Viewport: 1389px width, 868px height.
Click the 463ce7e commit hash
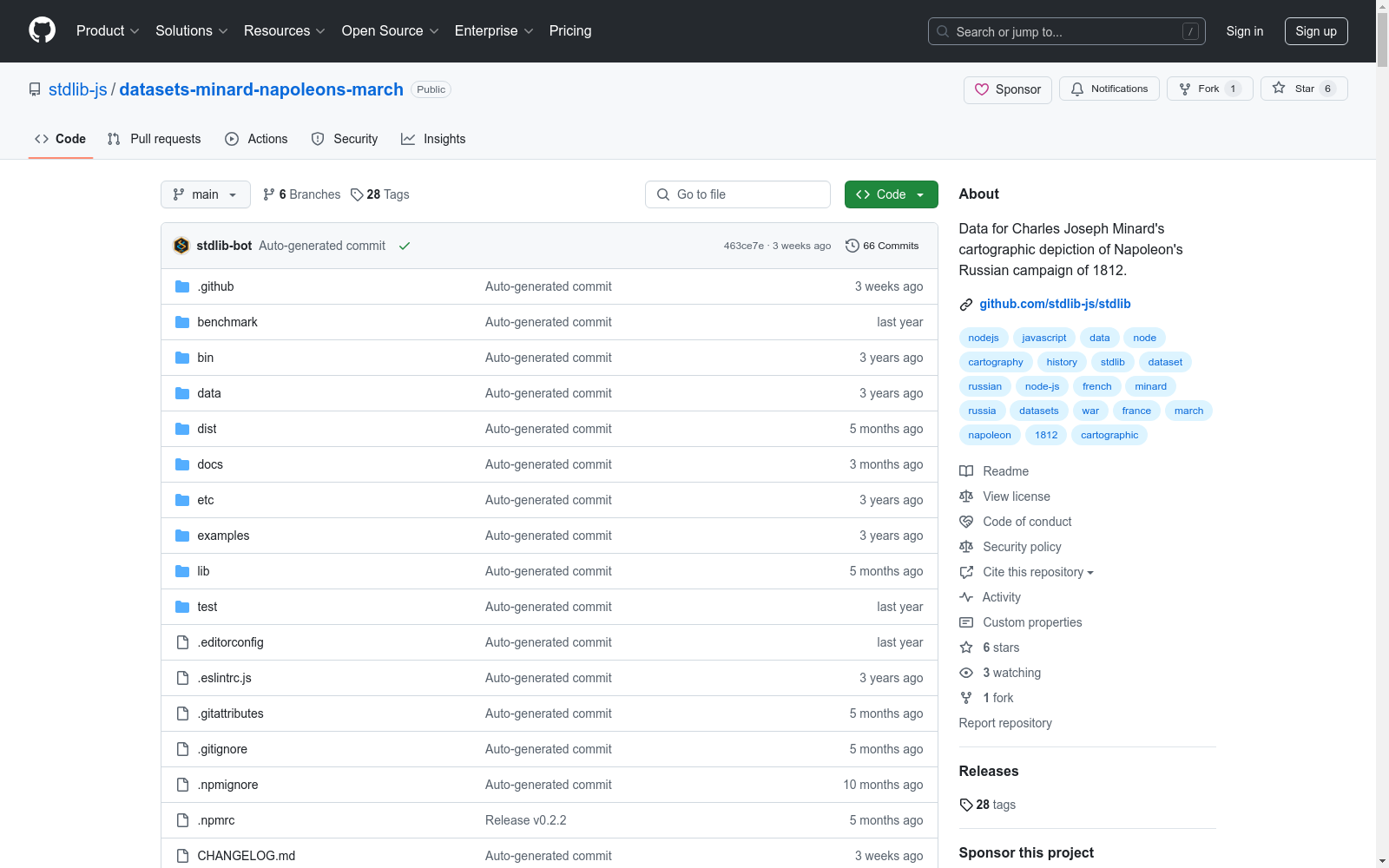coord(744,246)
